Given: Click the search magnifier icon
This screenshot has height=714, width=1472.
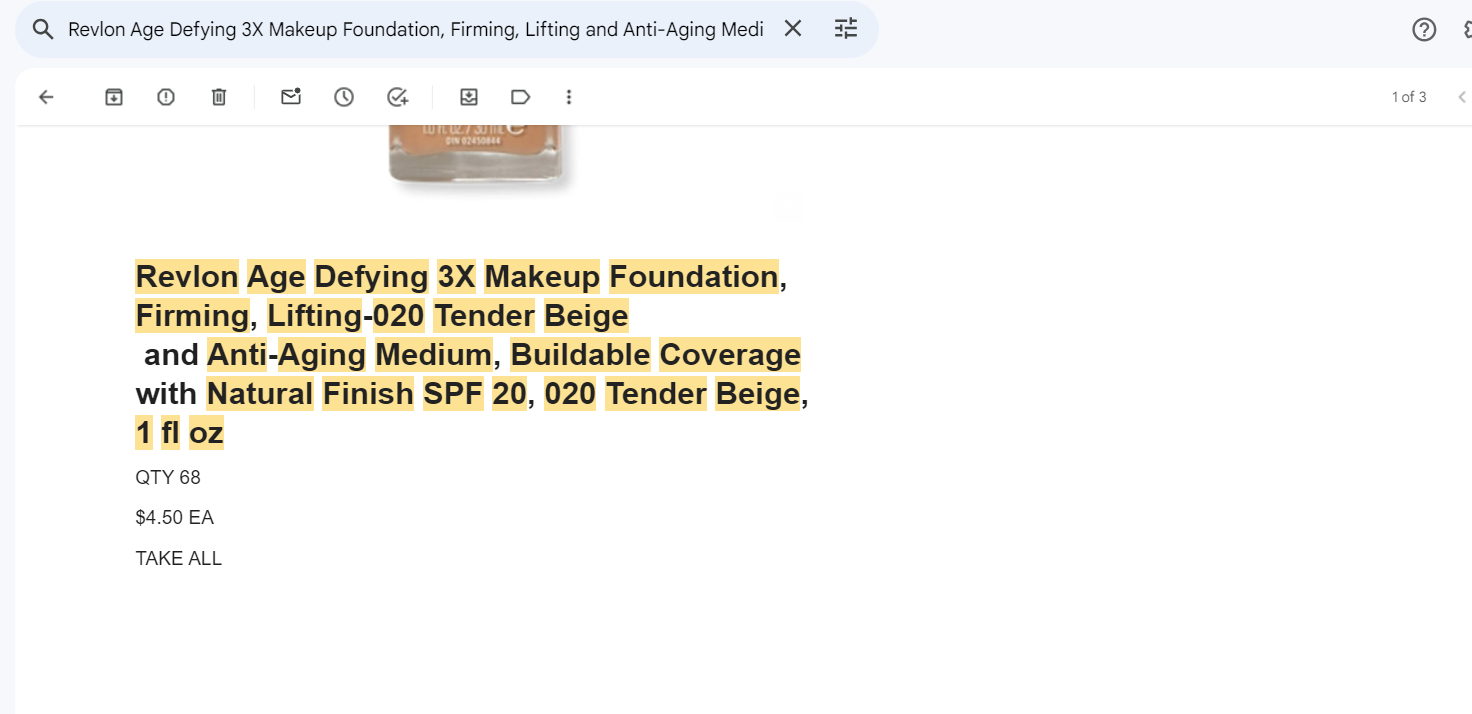Looking at the screenshot, I should pyautogui.click(x=42, y=30).
